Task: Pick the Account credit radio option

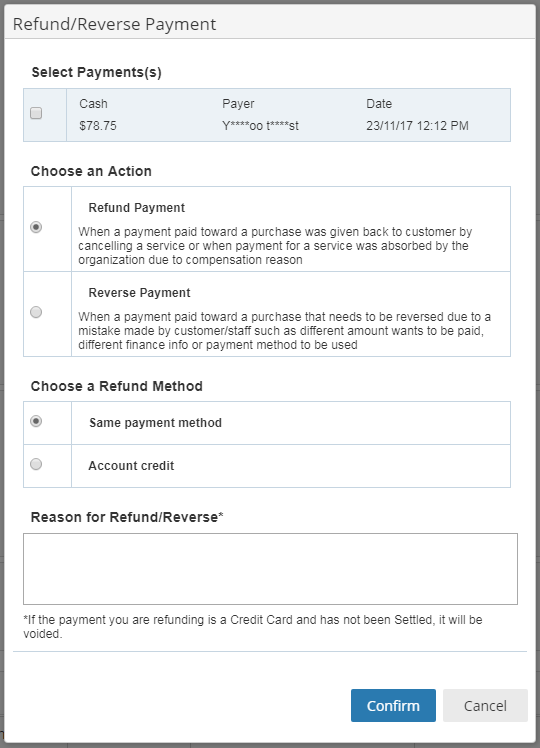Action: (36, 464)
